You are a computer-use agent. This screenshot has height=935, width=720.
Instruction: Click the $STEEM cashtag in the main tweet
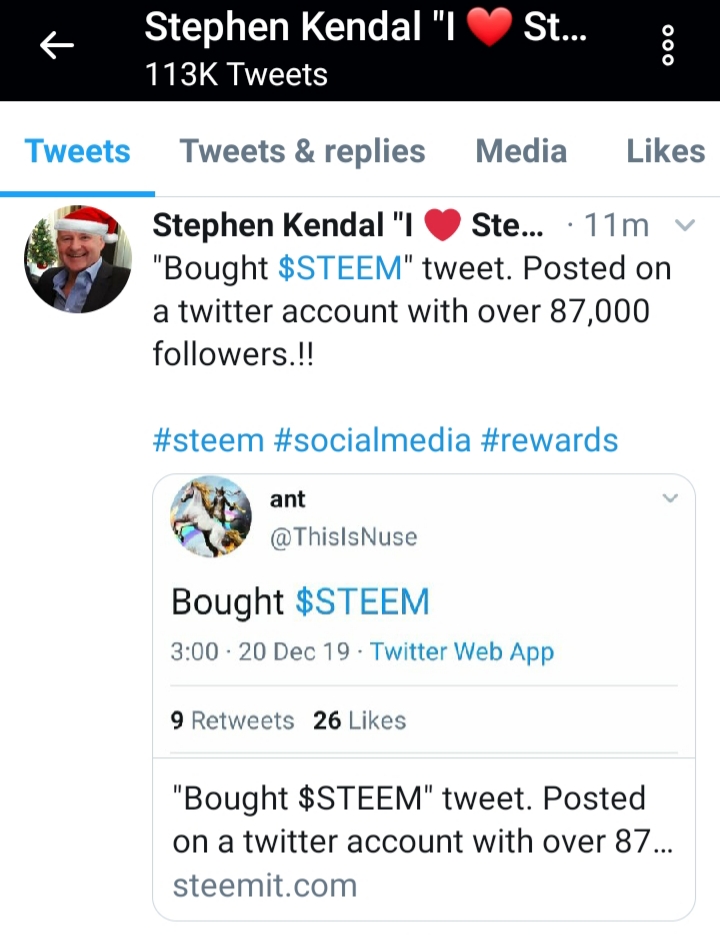(340, 268)
